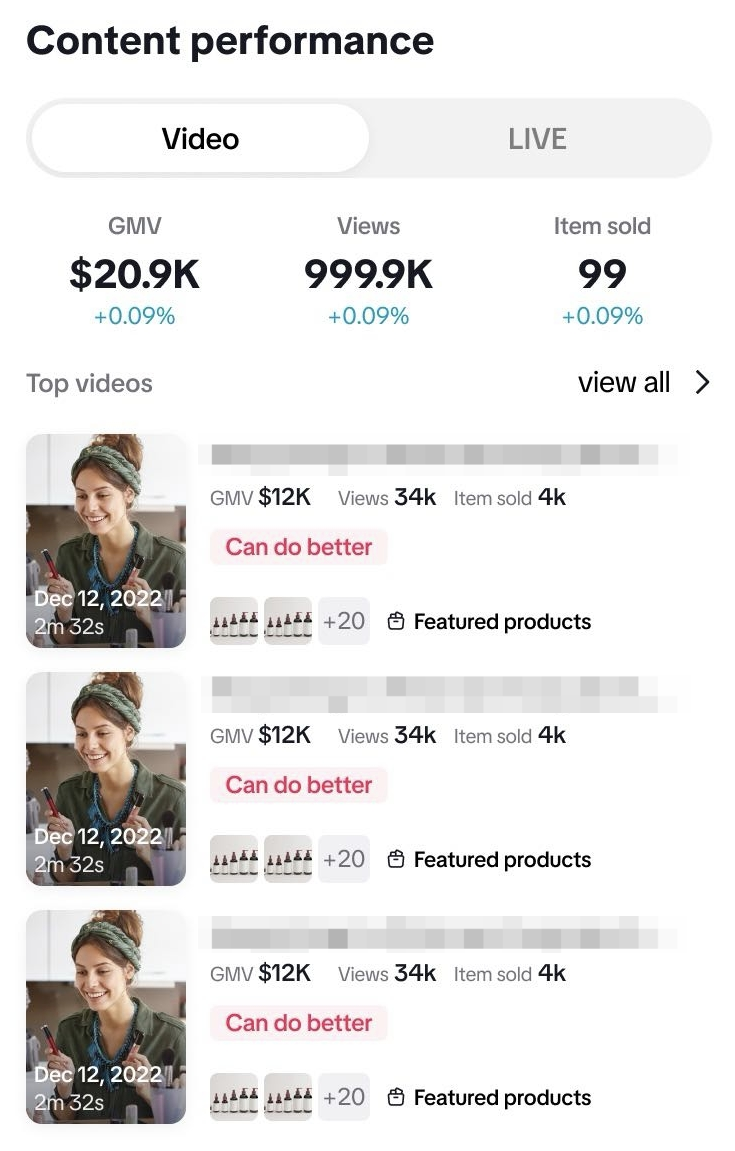Open the view all link
This screenshot has height=1151, width=735.
click(623, 382)
